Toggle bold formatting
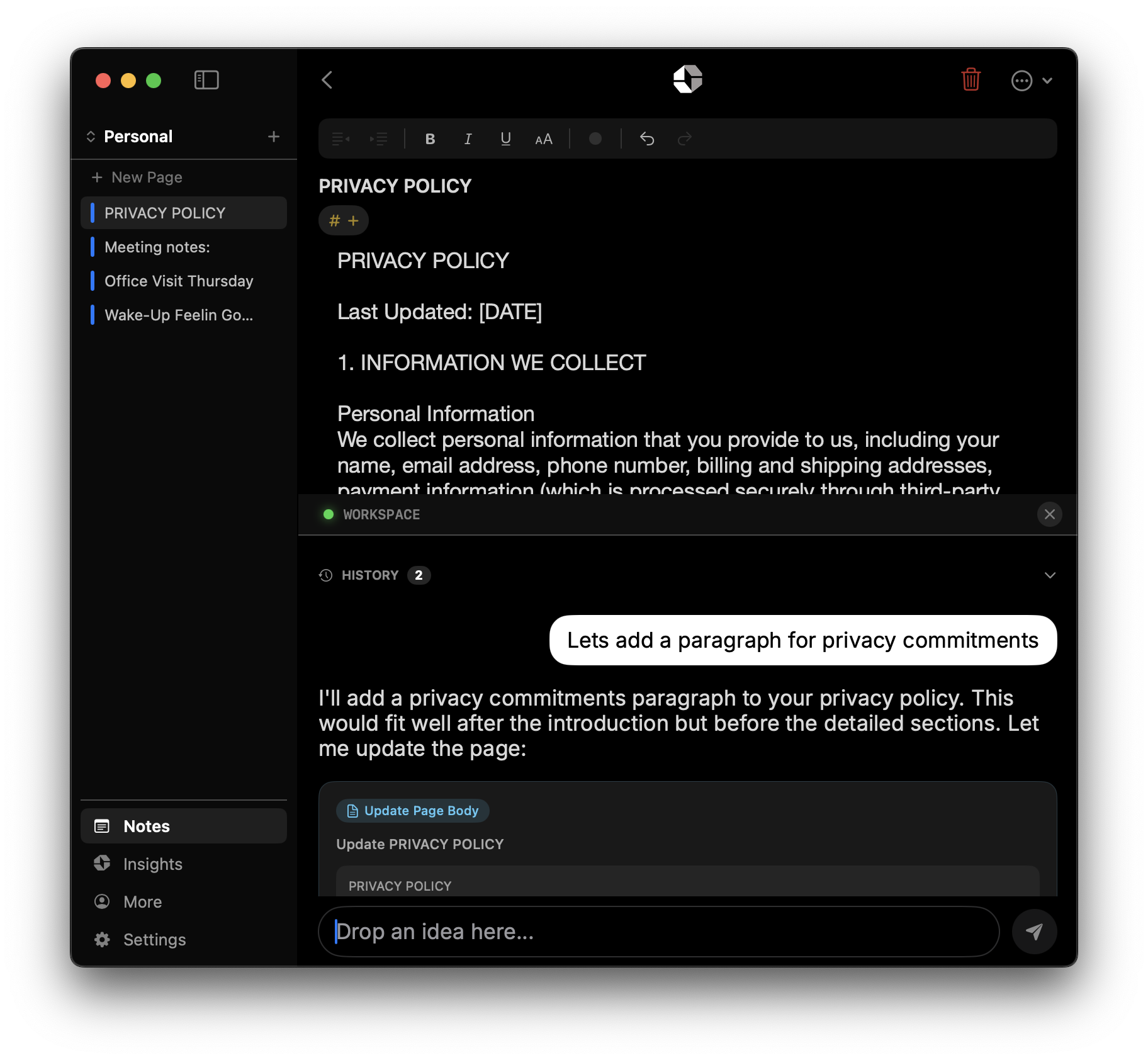Image resolution: width=1148 pixels, height=1060 pixels. (x=430, y=138)
